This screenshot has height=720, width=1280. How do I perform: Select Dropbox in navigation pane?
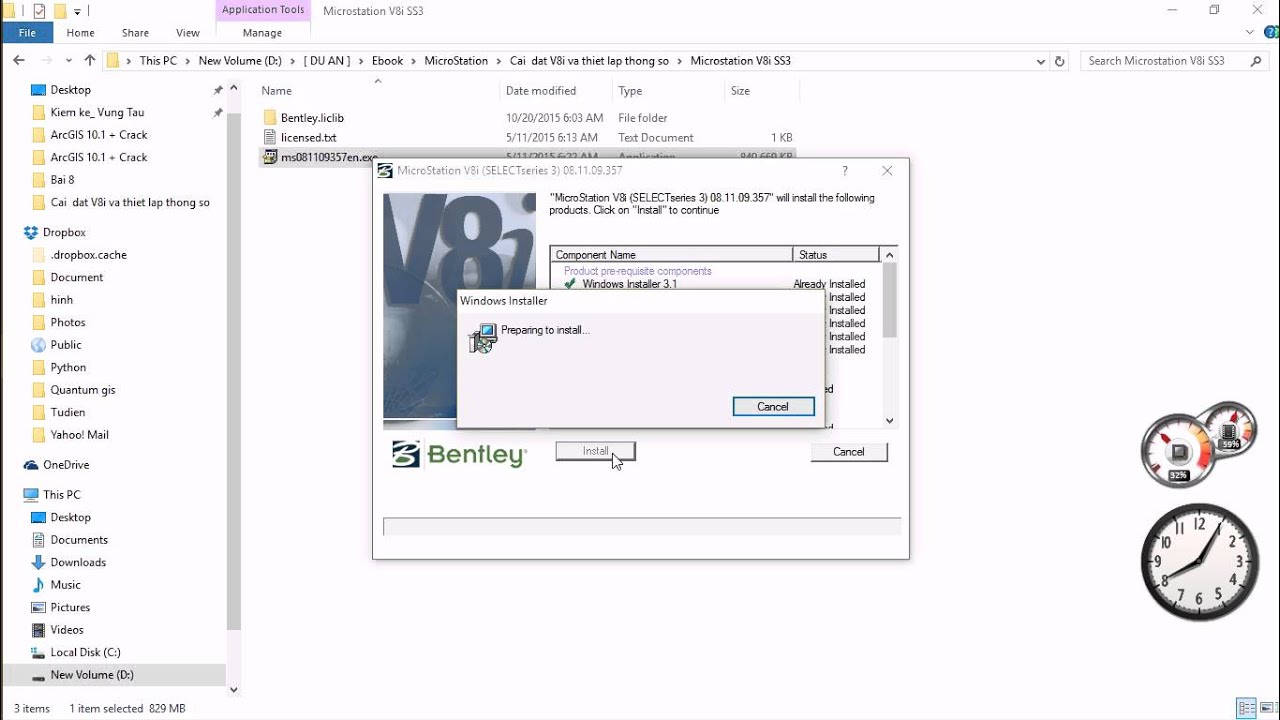click(x=64, y=233)
